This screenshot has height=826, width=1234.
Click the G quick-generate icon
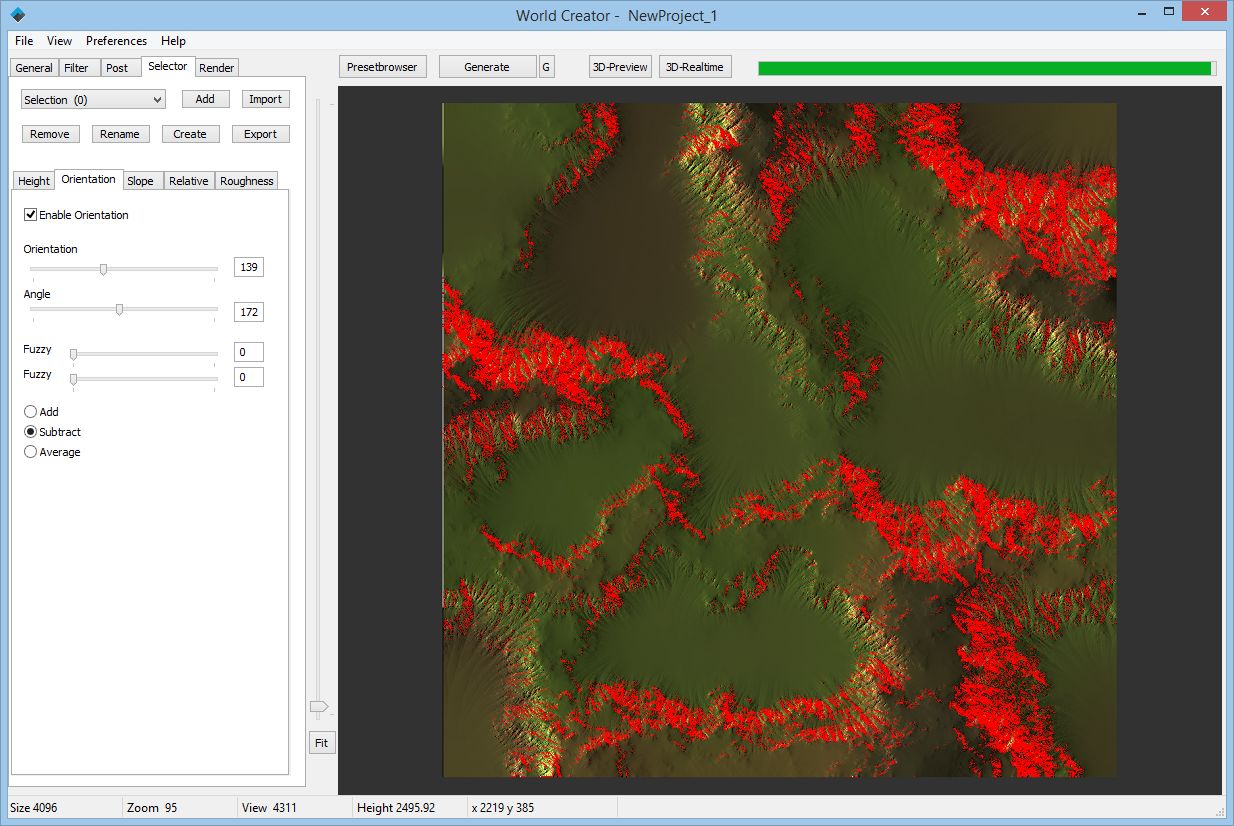tap(546, 66)
